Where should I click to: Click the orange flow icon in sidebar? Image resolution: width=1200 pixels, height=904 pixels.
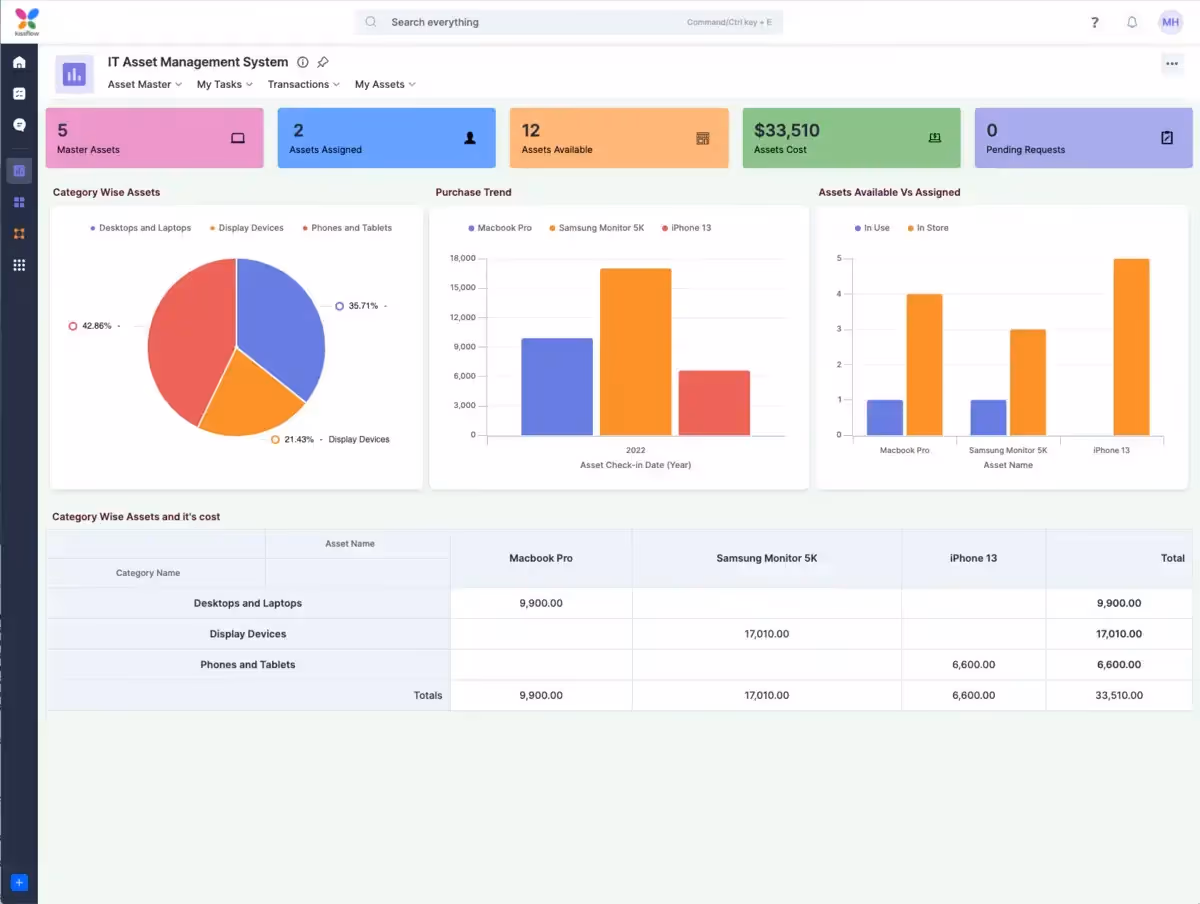18,233
